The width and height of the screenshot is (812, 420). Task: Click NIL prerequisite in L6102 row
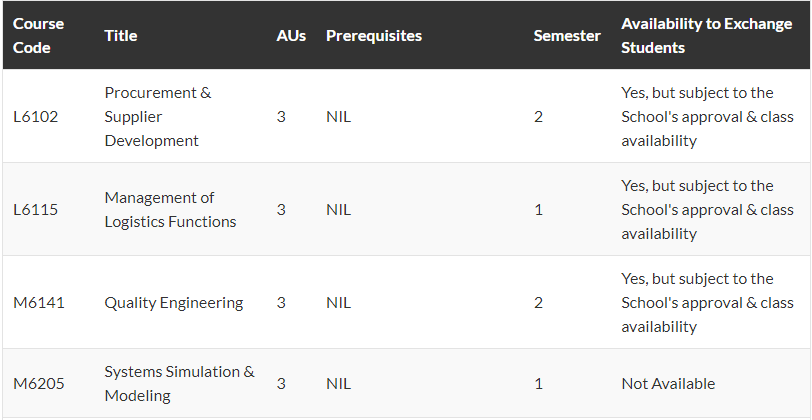point(338,117)
